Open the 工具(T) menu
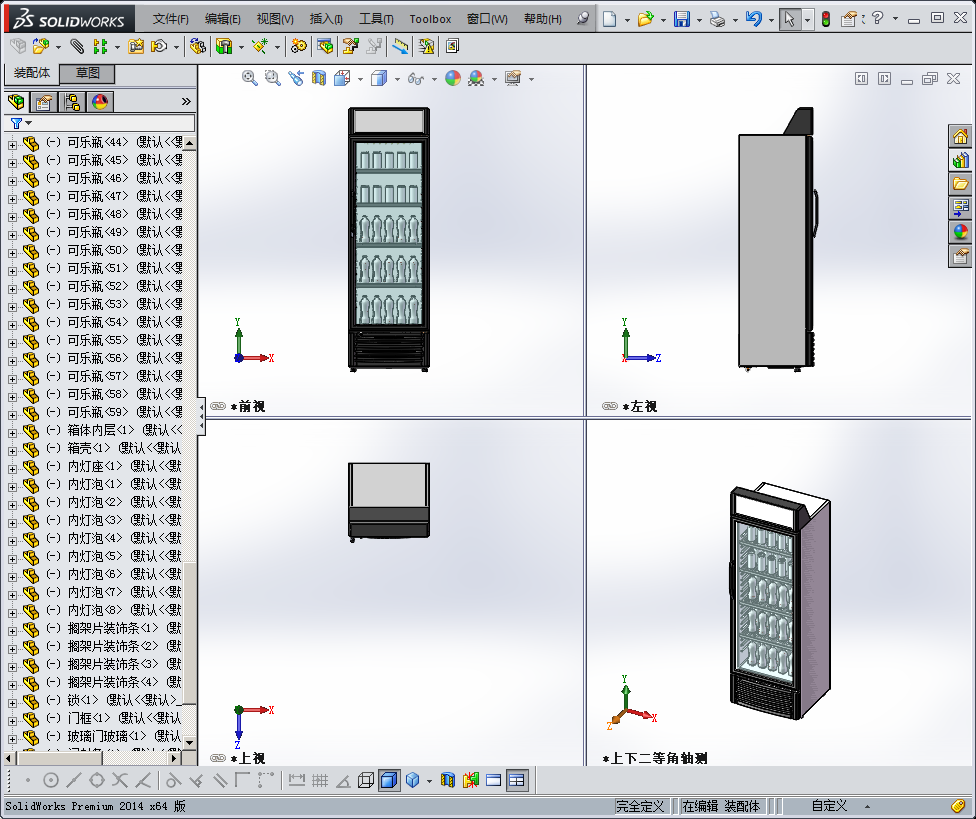The width and height of the screenshot is (976, 819). tap(376, 19)
